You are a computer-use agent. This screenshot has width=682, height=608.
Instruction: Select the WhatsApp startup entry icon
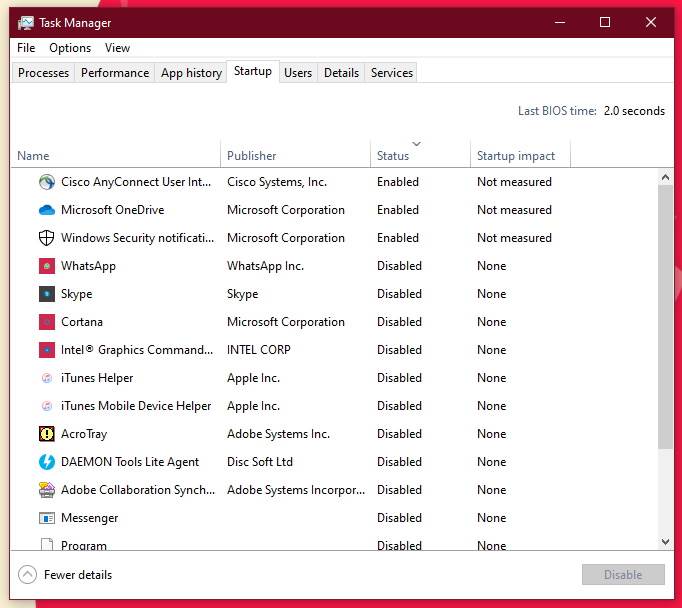point(46,266)
